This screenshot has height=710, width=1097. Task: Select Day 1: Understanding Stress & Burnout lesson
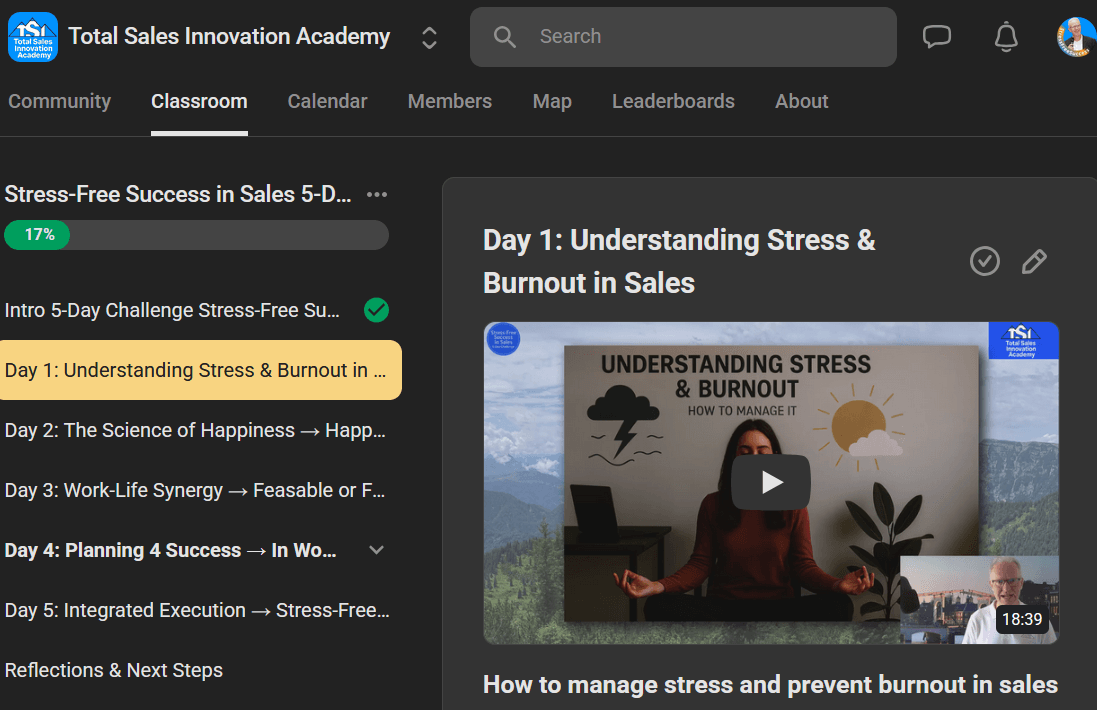201,370
